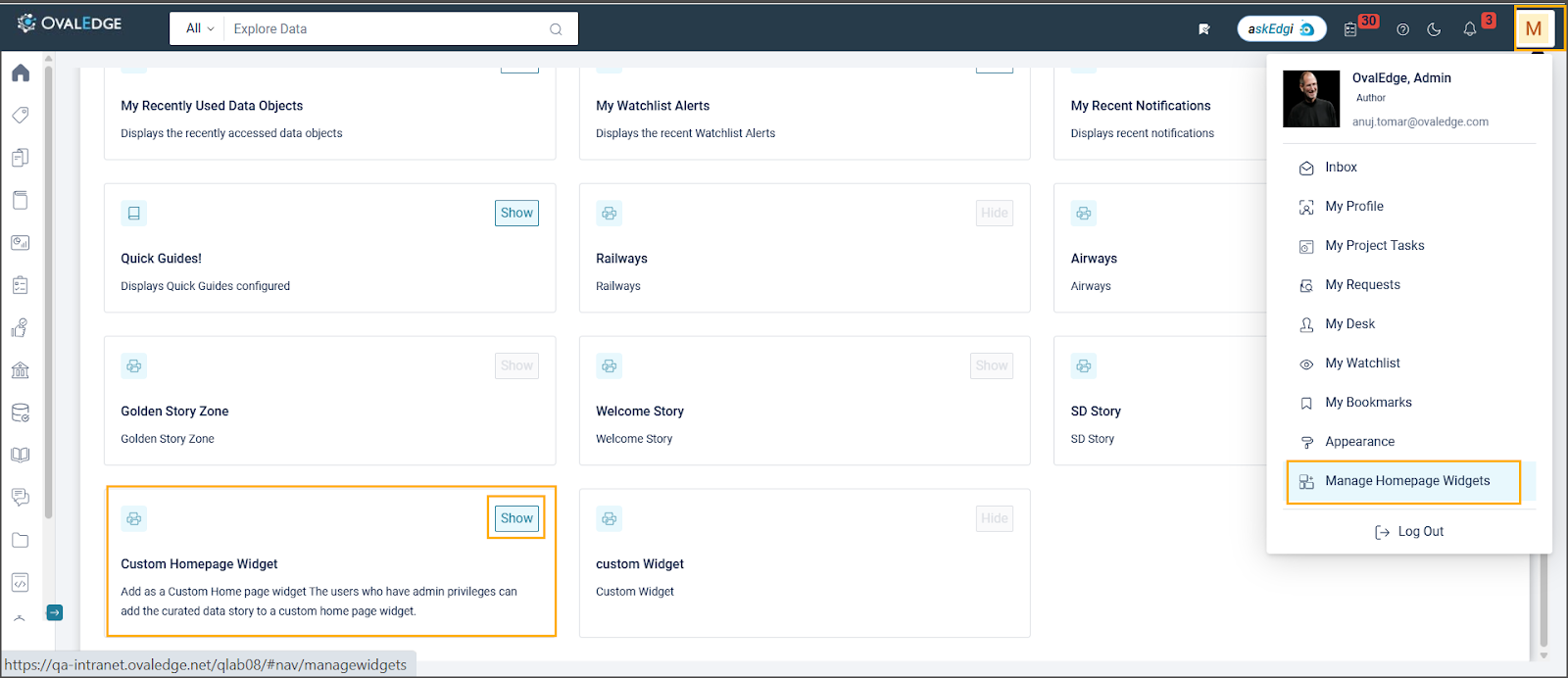Toggle dark mode moon icon
Viewport: 1568px width, 678px height.
[x=1434, y=29]
